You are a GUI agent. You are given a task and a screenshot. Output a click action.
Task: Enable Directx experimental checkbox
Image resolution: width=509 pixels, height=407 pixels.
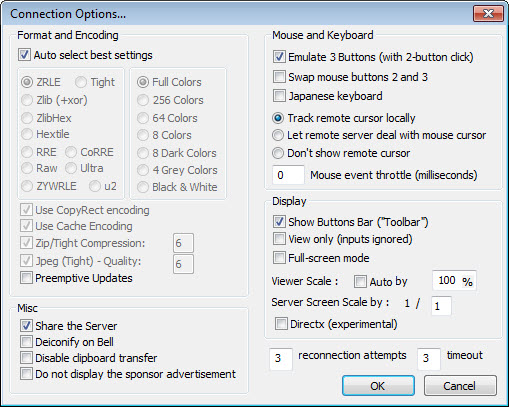point(281,324)
